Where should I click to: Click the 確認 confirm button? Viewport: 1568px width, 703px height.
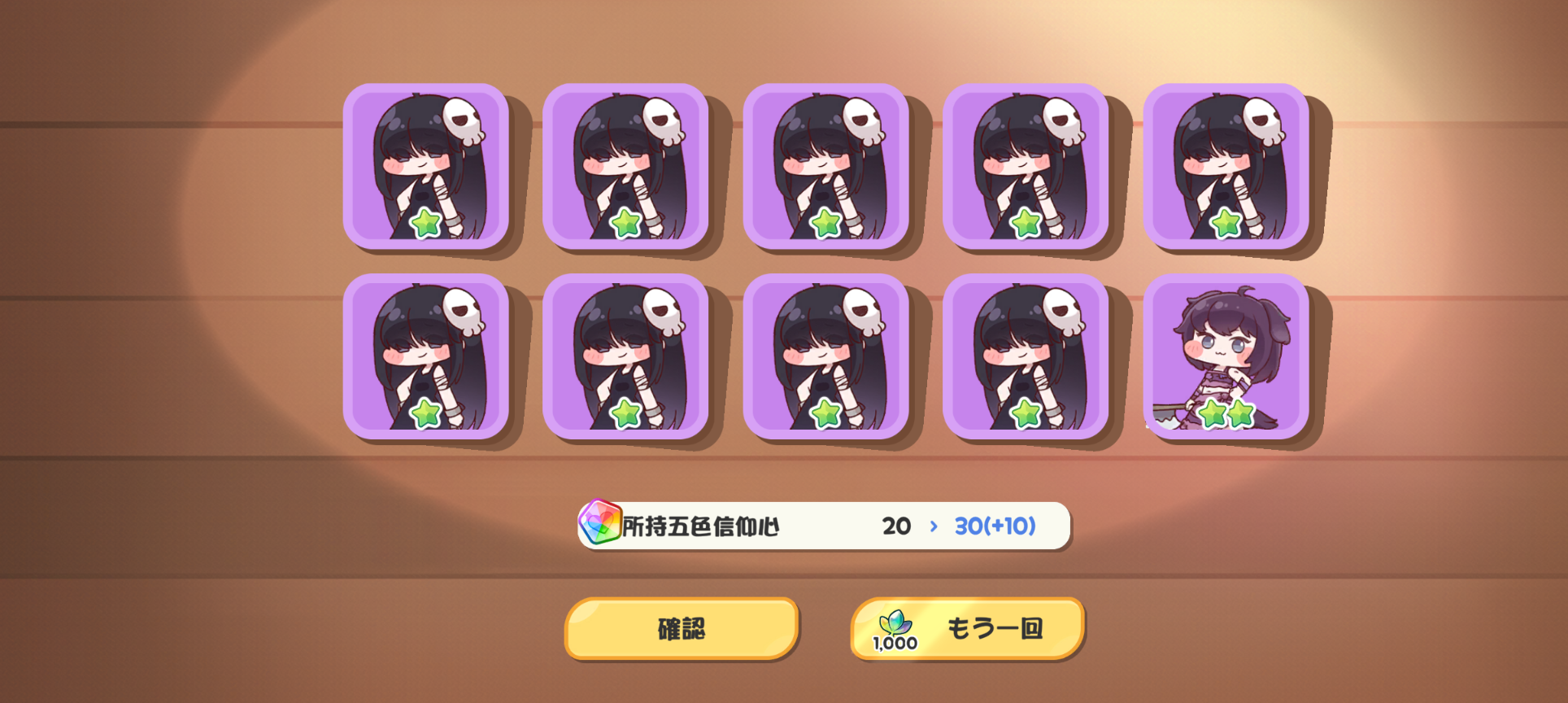(682, 628)
